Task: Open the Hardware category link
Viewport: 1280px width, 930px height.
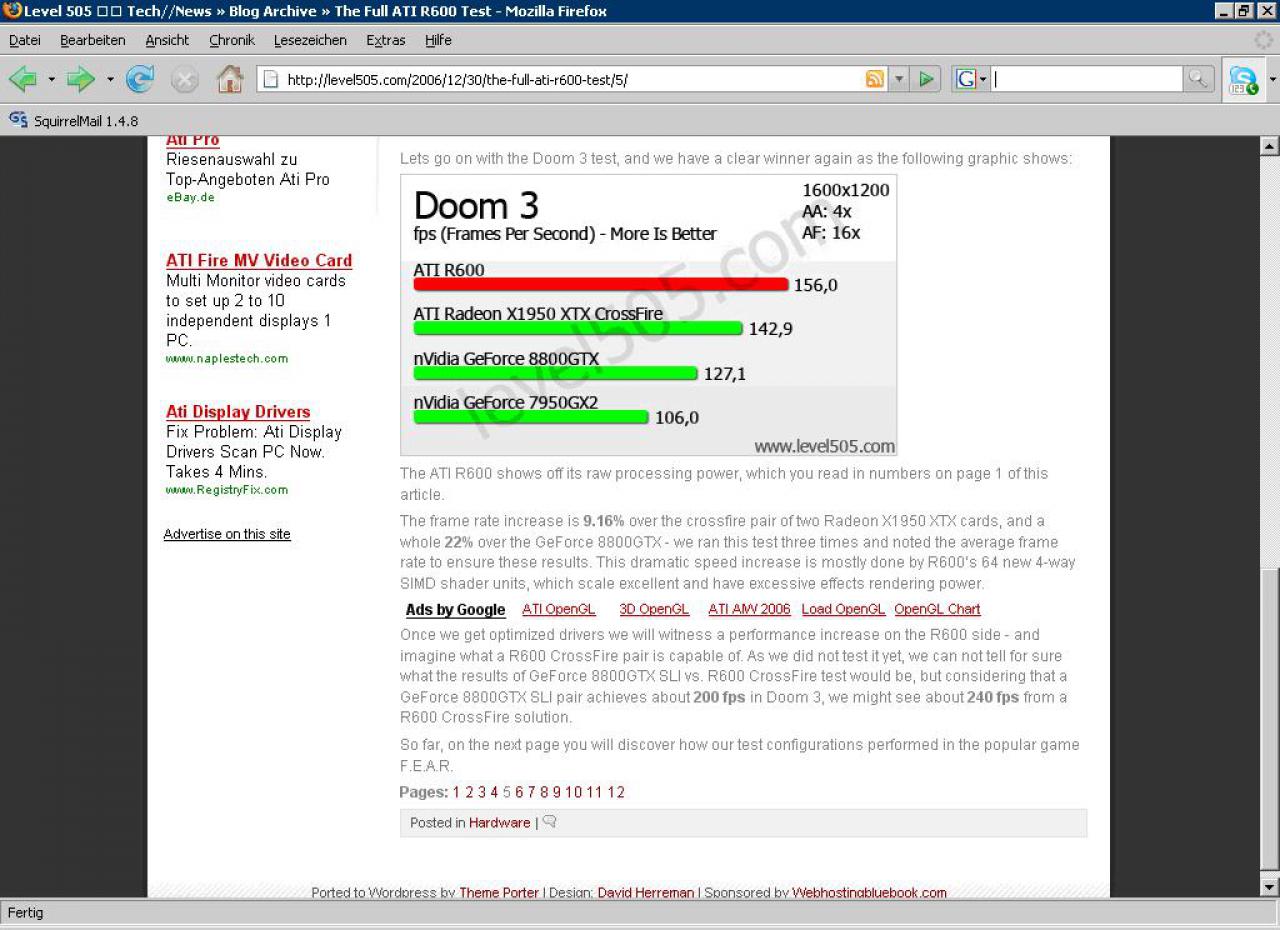Action: click(499, 822)
